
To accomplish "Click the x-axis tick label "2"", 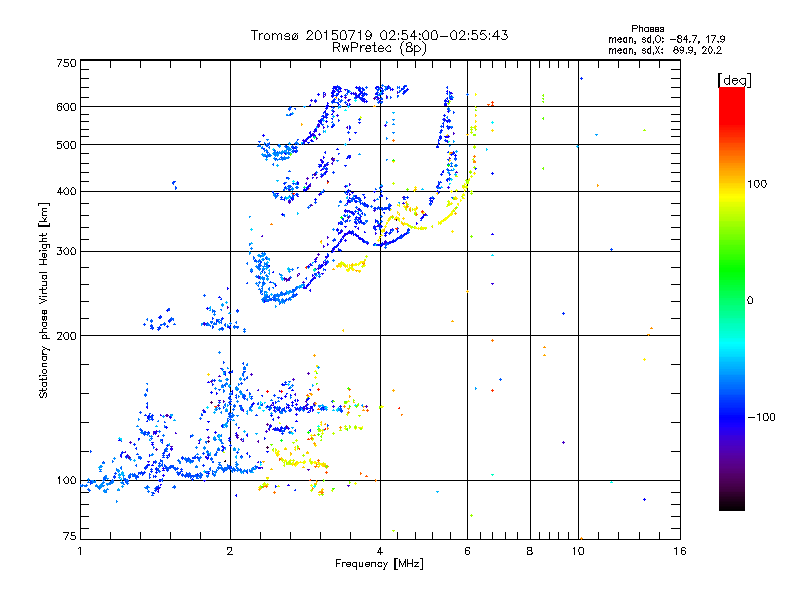I will click(230, 551).
